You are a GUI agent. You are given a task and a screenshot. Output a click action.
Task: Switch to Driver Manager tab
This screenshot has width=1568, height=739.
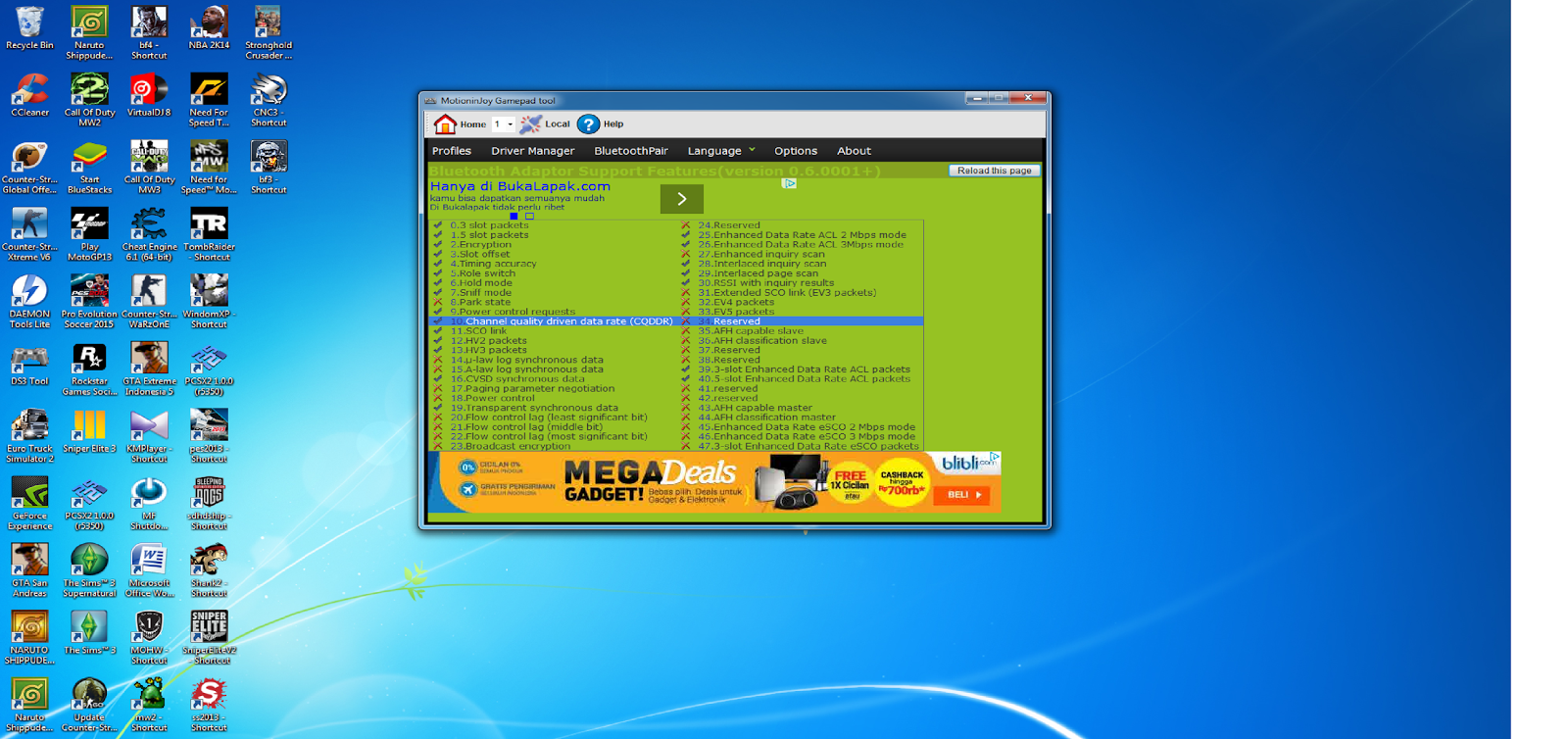532,151
